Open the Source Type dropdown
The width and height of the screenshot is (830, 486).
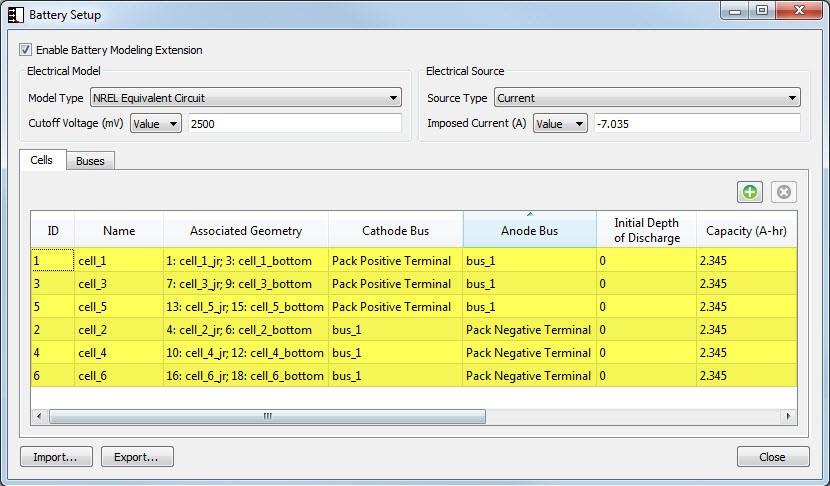coord(647,98)
